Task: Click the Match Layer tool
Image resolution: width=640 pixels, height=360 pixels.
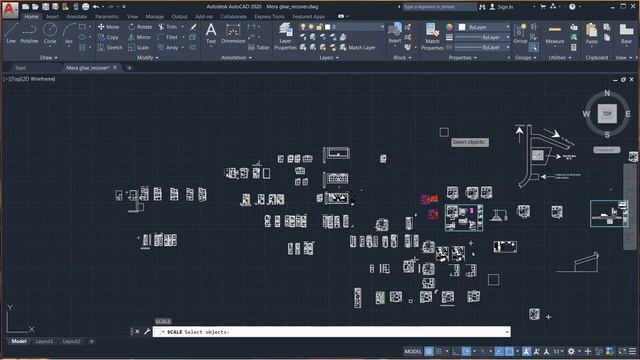Action: 358,48
